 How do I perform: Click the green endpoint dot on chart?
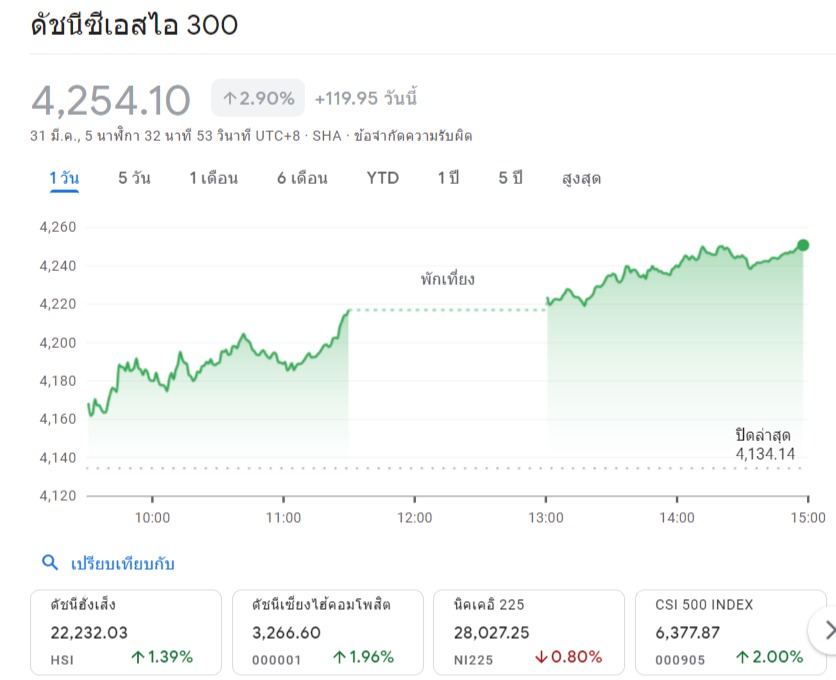click(803, 245)
